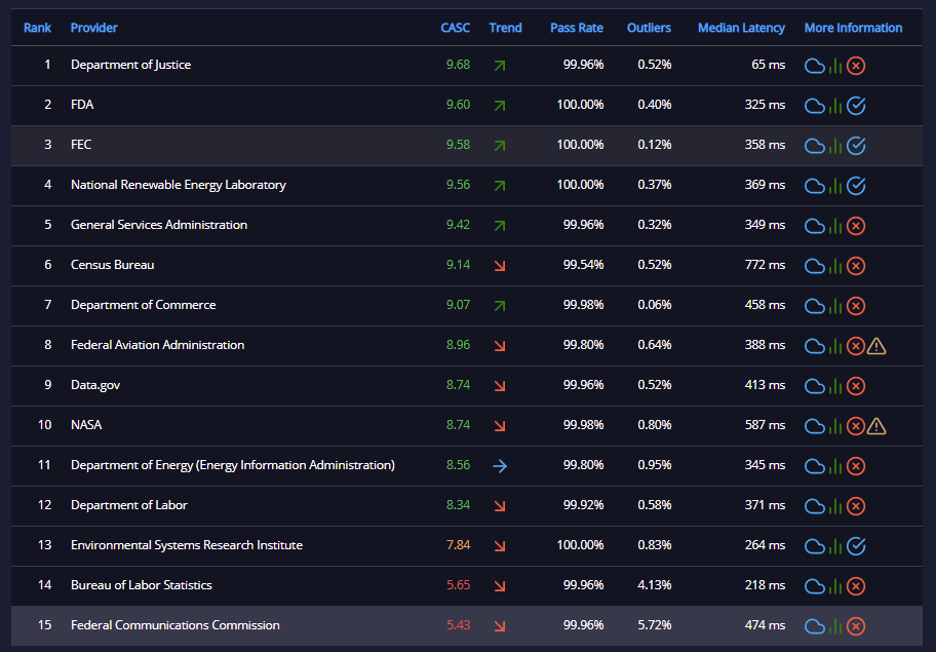936x652 pixels.
Task: Click pass rate value 99.54%
Action: 583,265
